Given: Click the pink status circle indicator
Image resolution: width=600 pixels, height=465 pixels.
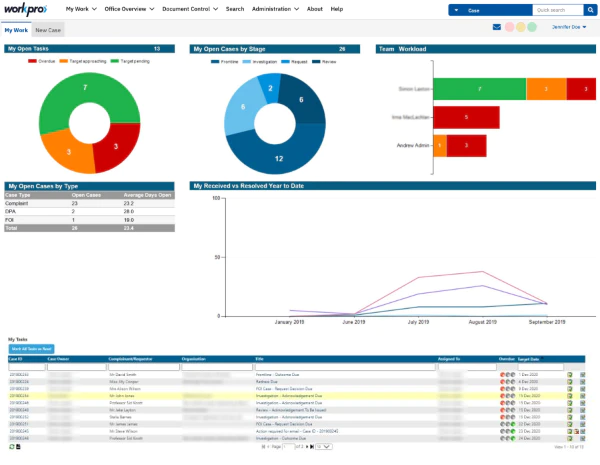Looking at the screenshot, I should coord(509,27).
